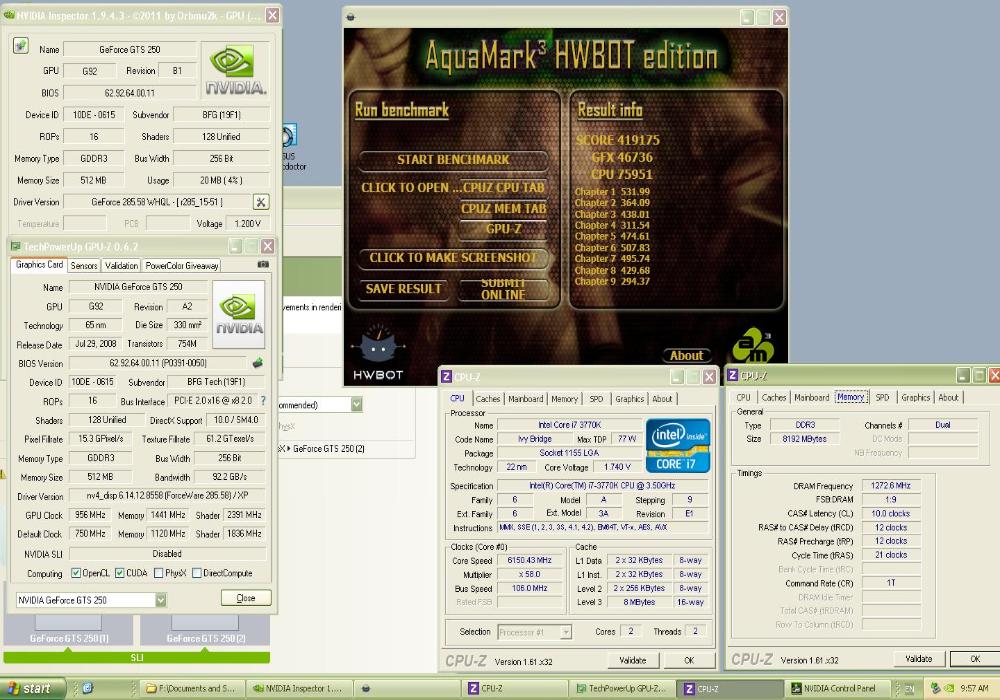The height and width of the screenshot is (700, 1000).
Task: Toggle the CUDA checkbox in GPU-Z
Action: pyautogui.click(x=119, y=573)
